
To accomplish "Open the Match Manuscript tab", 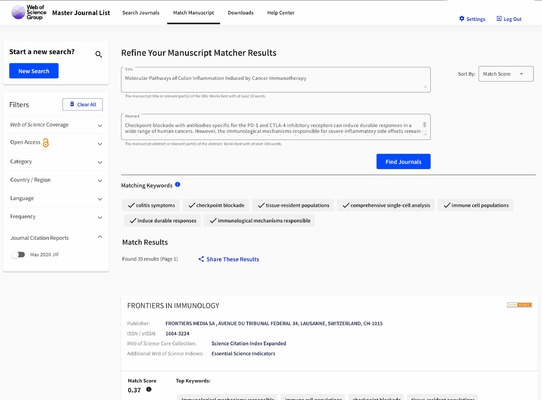I will [x=193, y=13].
